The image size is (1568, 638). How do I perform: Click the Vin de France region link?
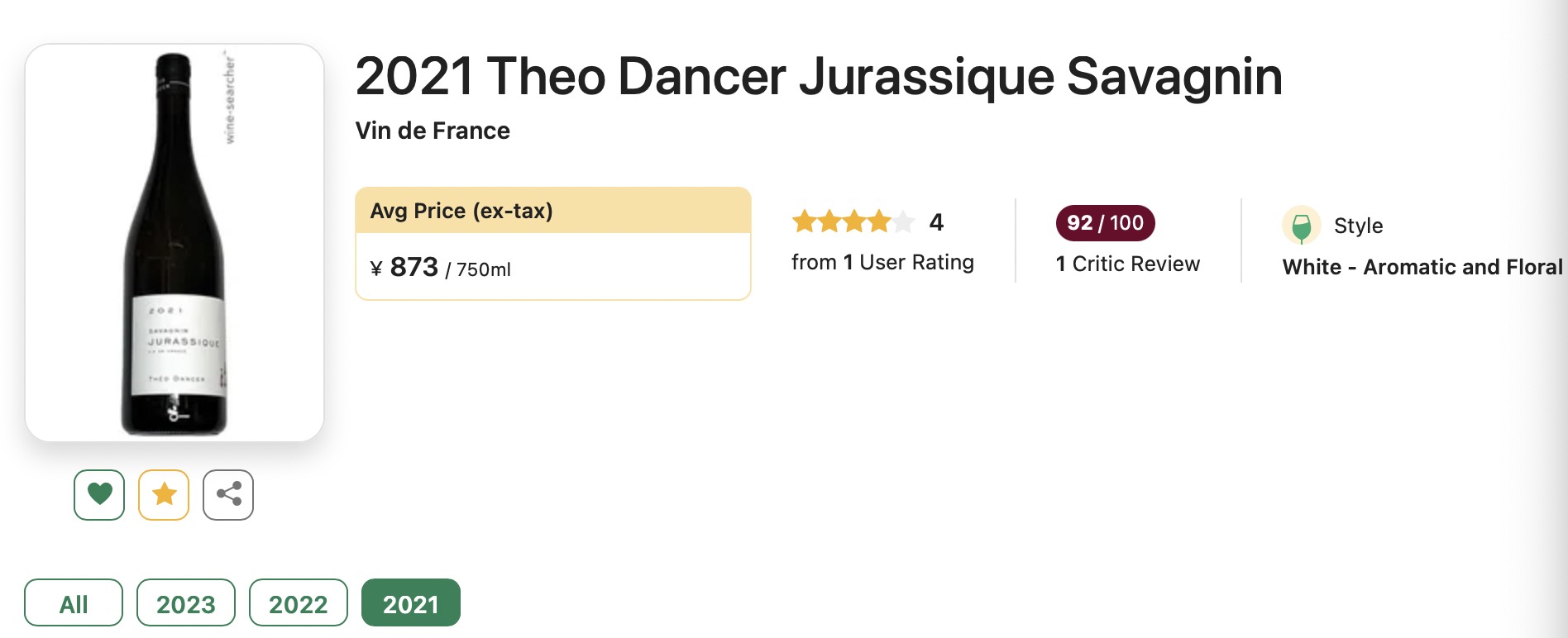click(x=433, y=131)
